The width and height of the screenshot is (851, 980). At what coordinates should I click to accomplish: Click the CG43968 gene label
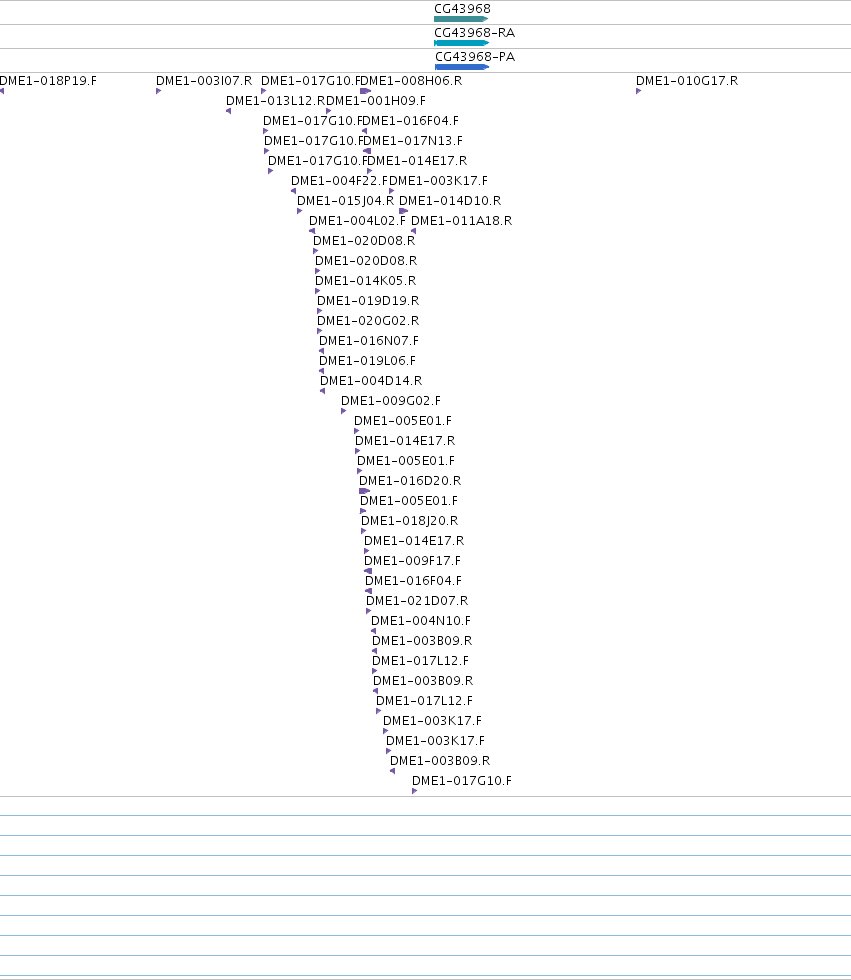pos(462,9)
